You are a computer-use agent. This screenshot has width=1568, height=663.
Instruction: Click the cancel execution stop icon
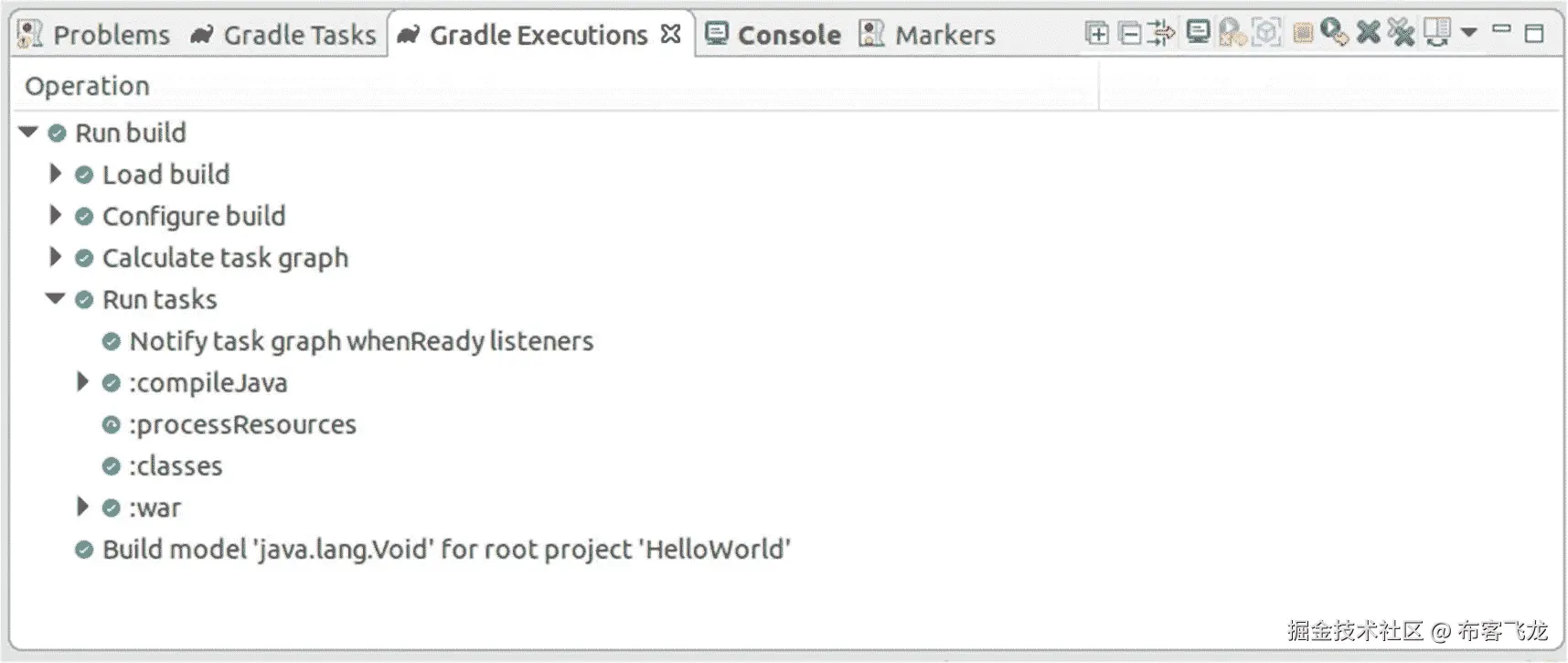(1303, 34)
